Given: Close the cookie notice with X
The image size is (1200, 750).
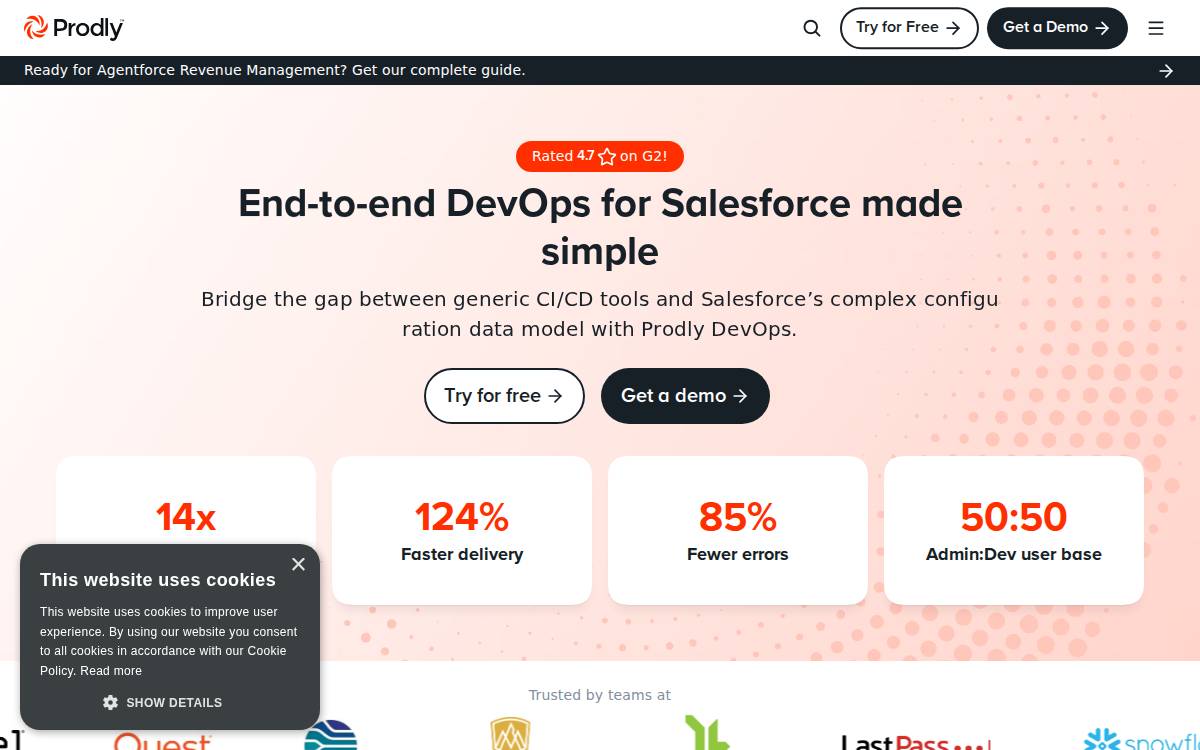Looking at the screenshot, I should [298, 564].
